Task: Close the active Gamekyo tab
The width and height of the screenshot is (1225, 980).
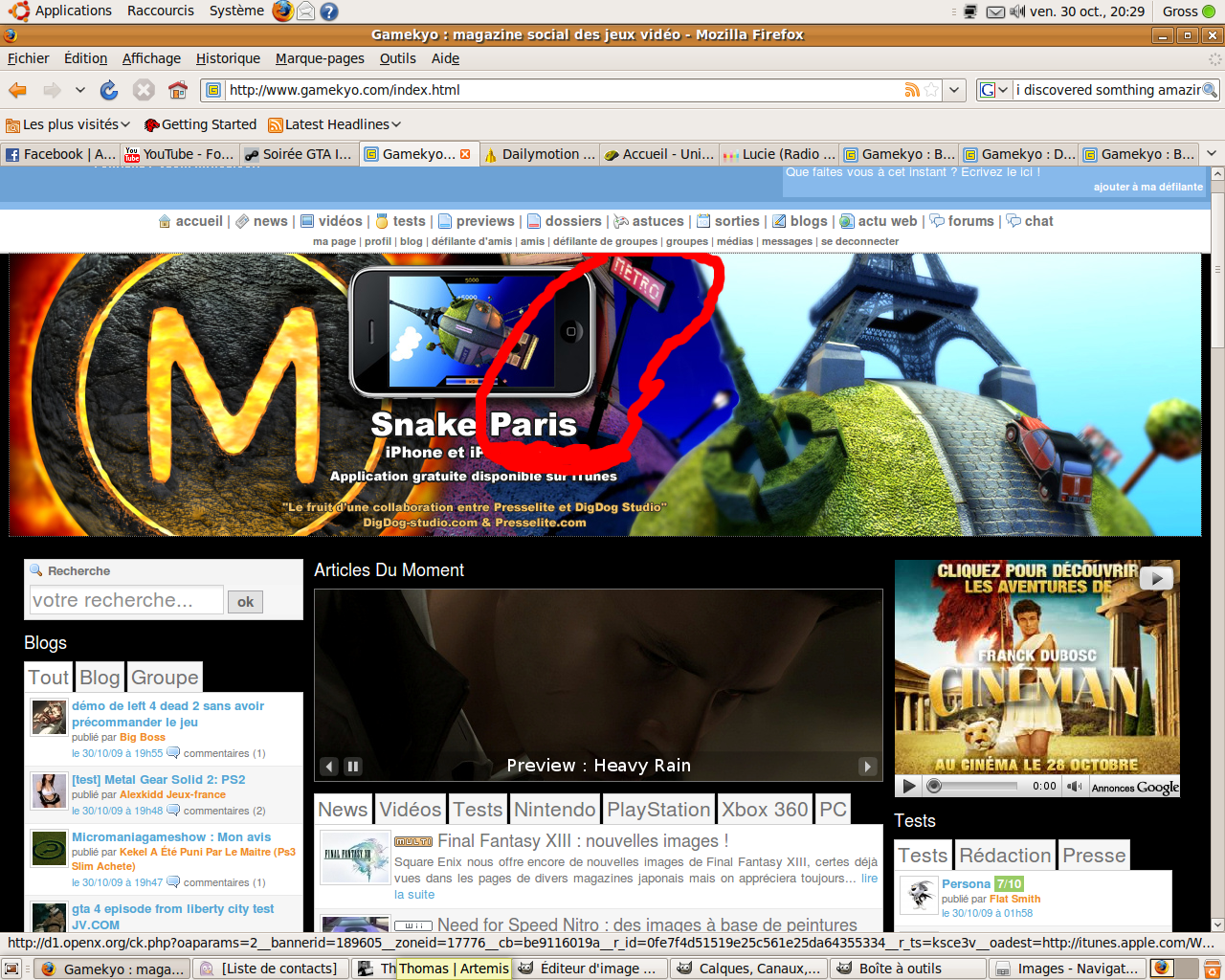Action: click(x=465, y=154)
